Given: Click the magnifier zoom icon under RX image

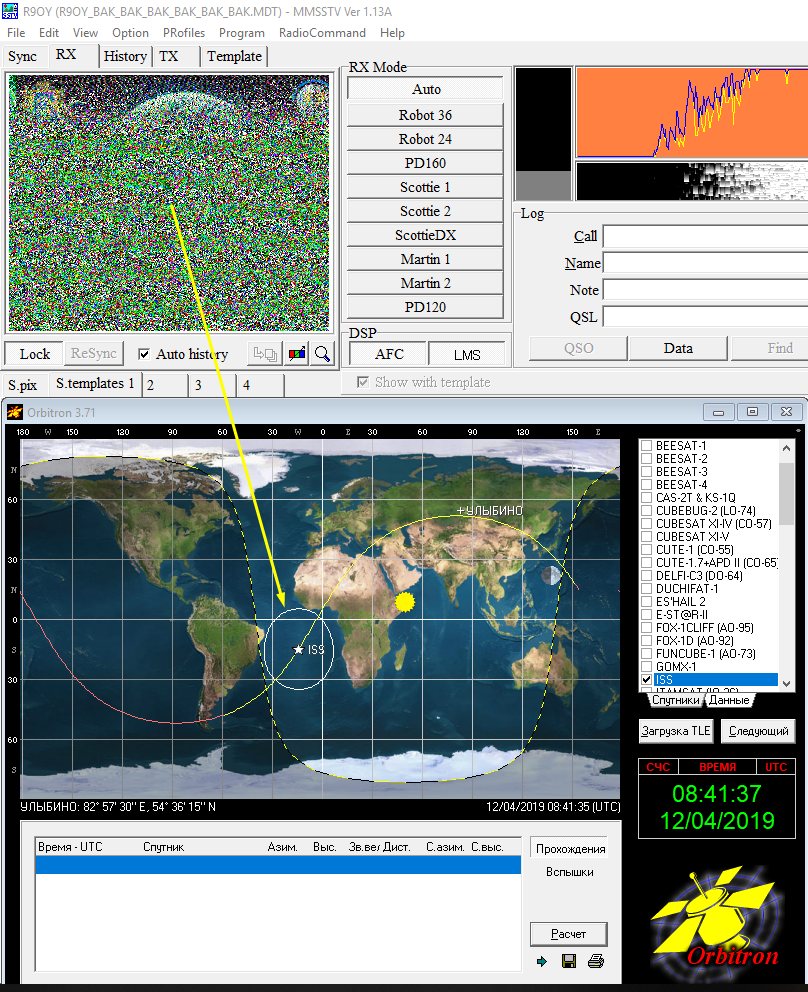Looking at the screenshot, I should (x=322, y=354).
